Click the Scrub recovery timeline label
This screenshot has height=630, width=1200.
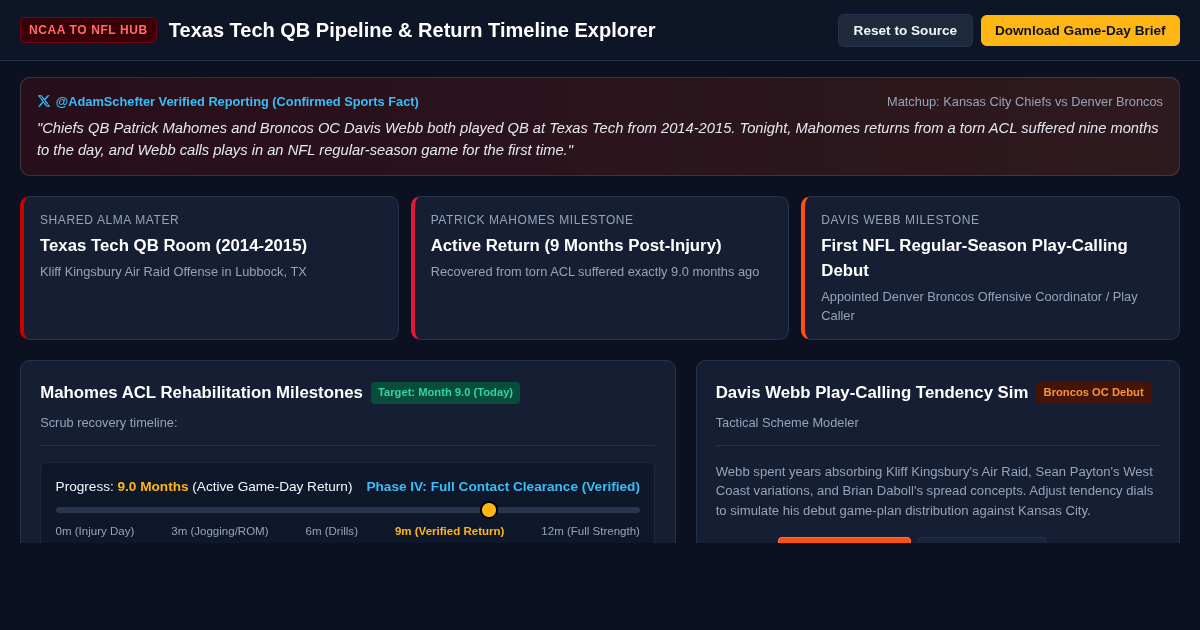[109, 423]
